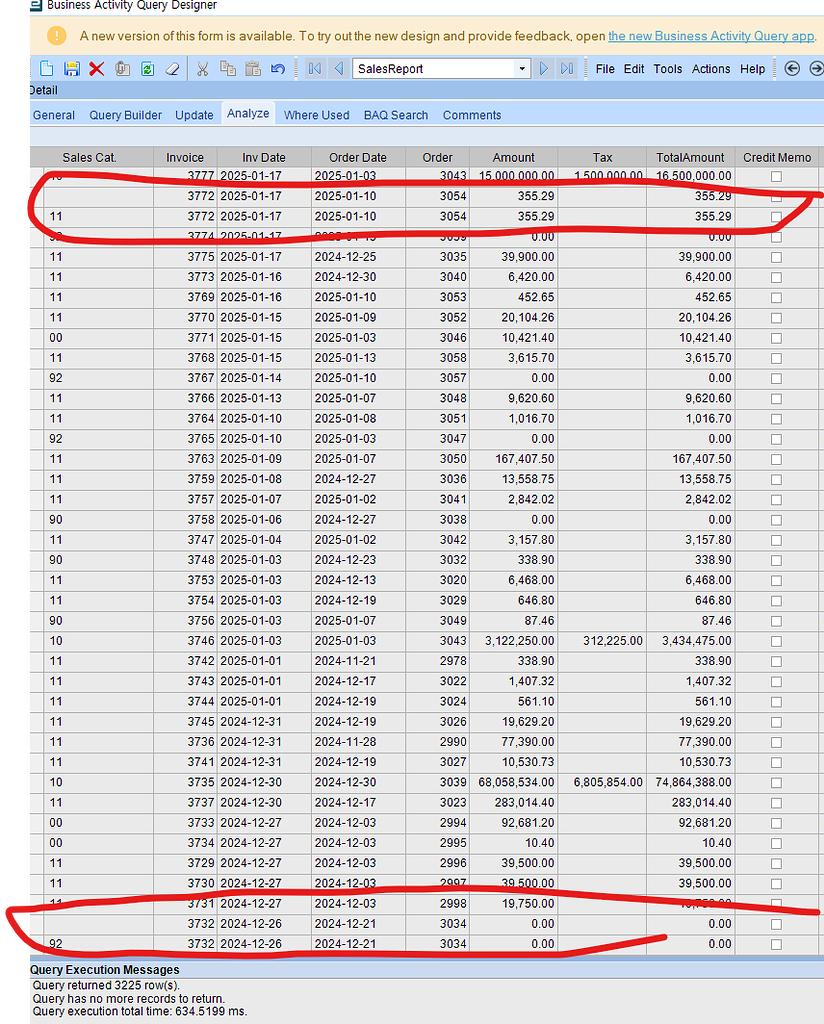The height and width of the screenshot is (1024, 824).
Task: Open the SalesReport dropdown list
Action: pos(522,68)
